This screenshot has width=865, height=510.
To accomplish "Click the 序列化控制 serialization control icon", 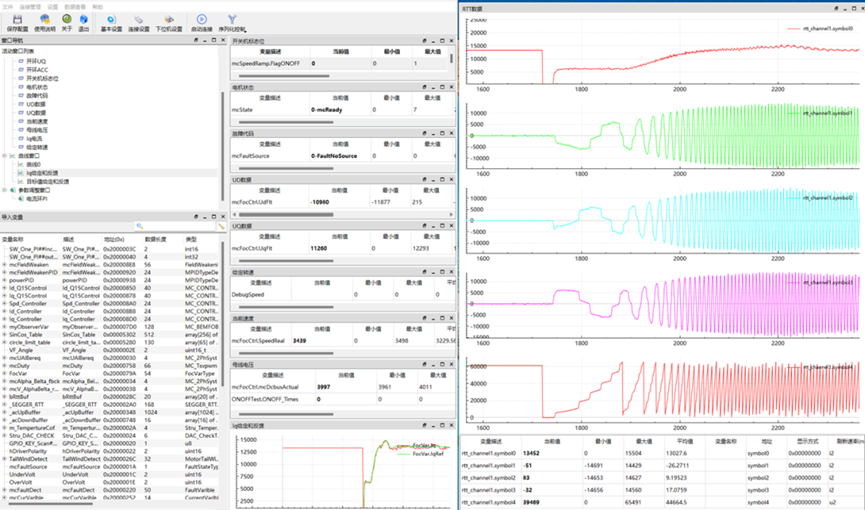I will point(233,23).
